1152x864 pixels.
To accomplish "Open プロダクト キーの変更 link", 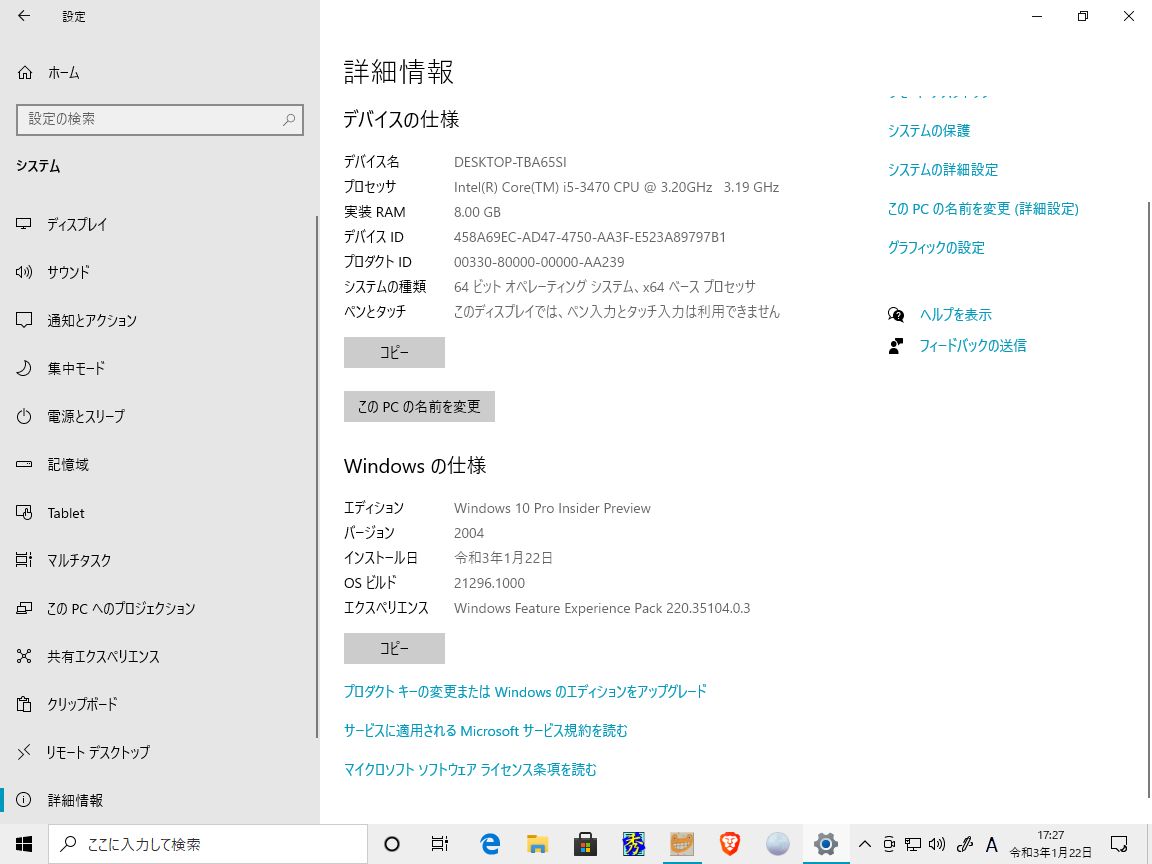I will (525, 691).
